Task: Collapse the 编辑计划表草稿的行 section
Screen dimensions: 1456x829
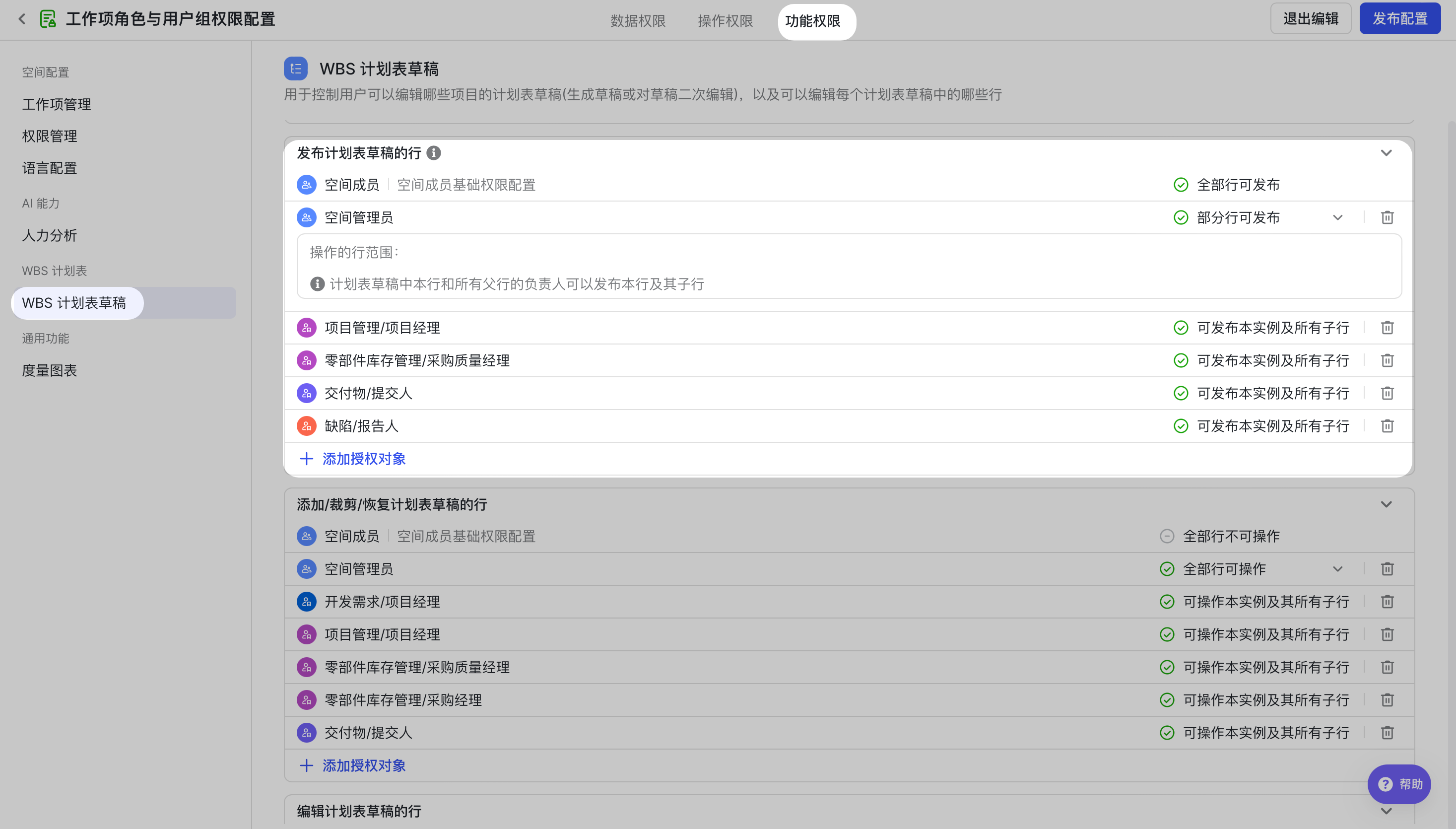Action: coord(1387,811)
